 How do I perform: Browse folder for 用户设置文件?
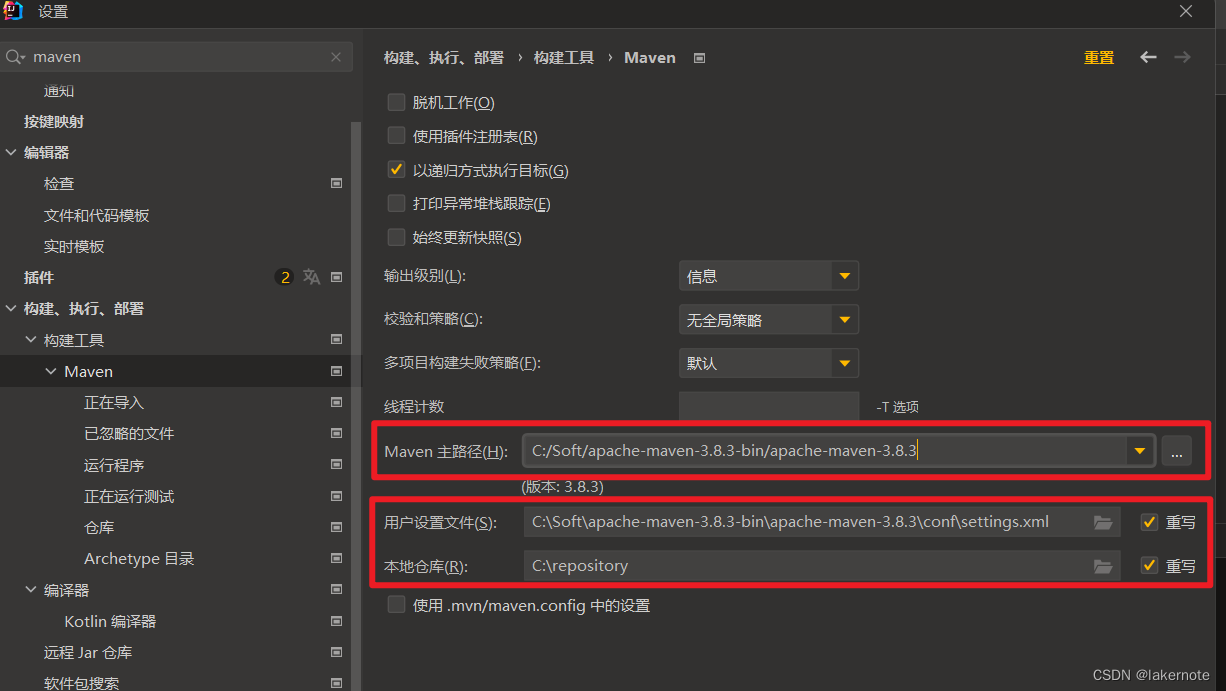pyautogui.click(x=1103, y=522)
